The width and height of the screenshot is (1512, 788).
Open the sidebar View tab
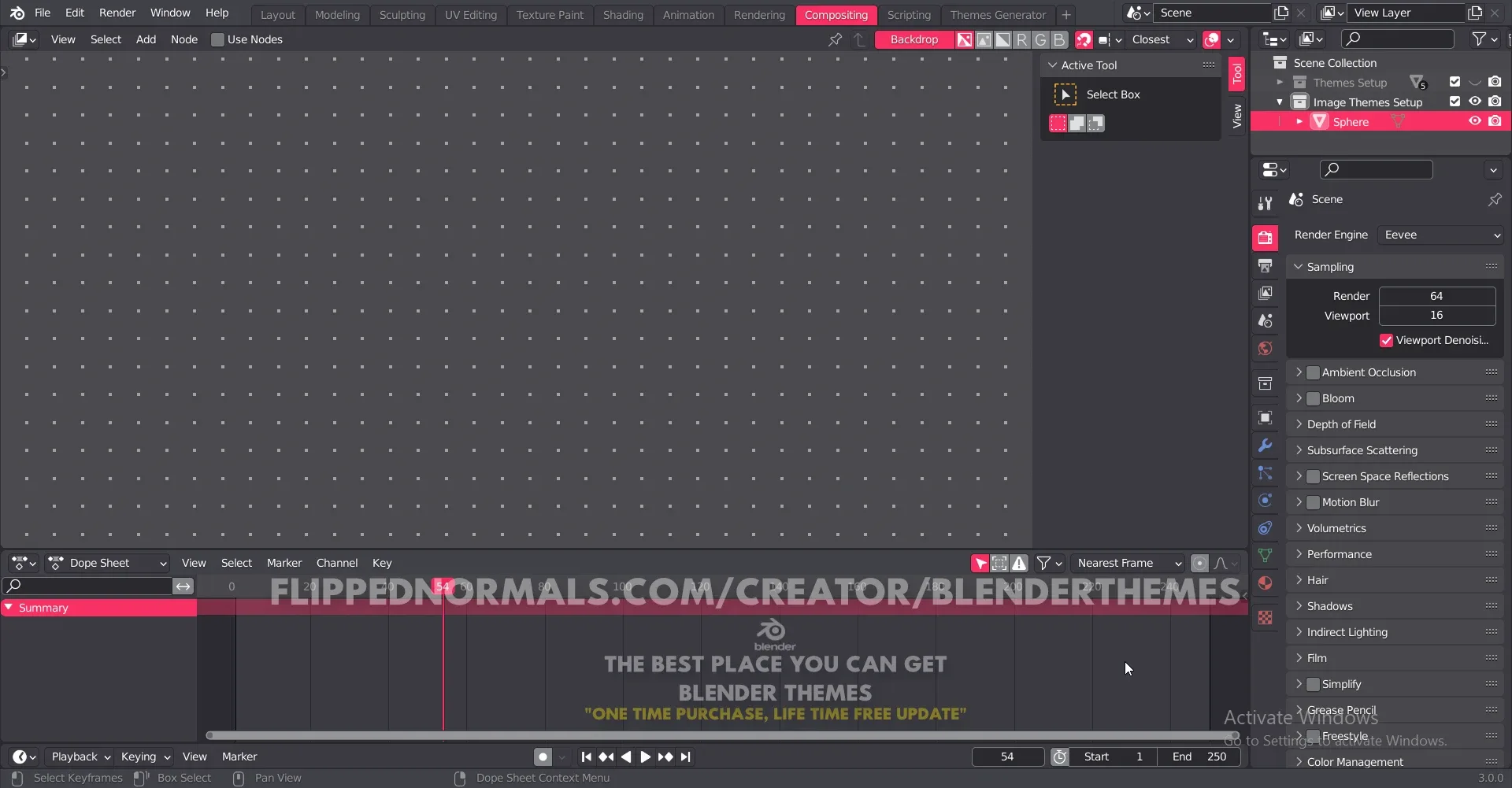click(1237, 116)
